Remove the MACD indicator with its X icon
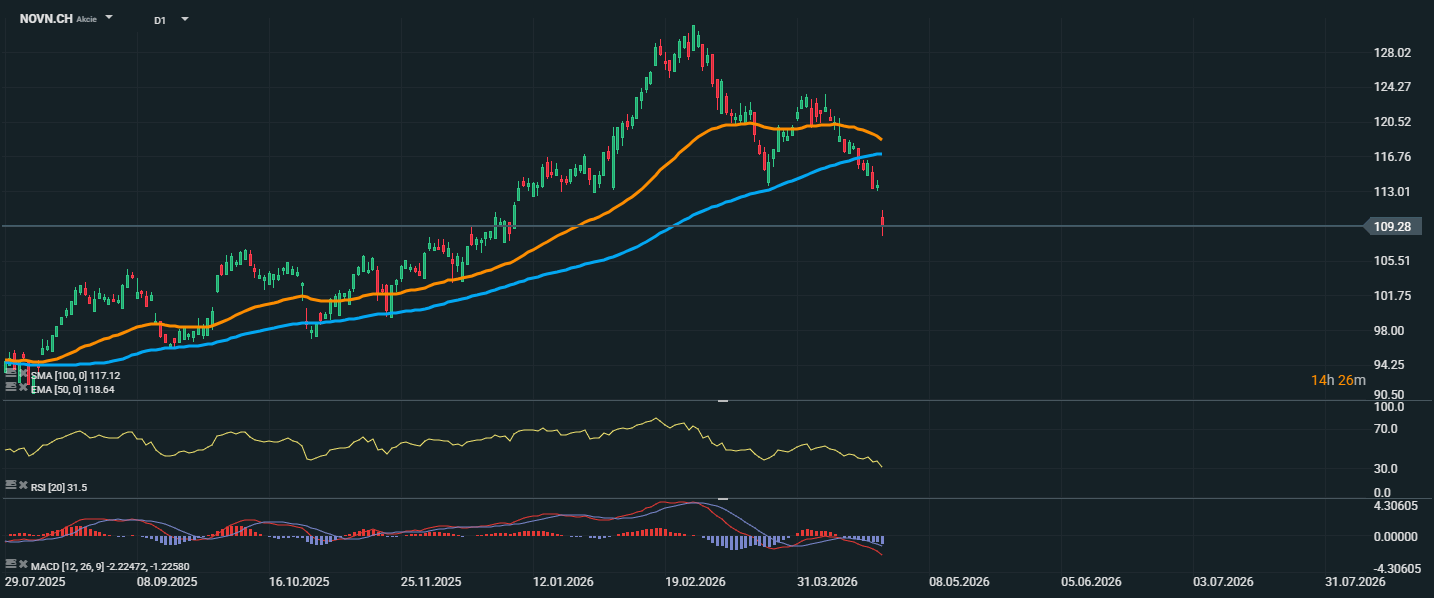The image size is (1434, 598). [23, 565]
